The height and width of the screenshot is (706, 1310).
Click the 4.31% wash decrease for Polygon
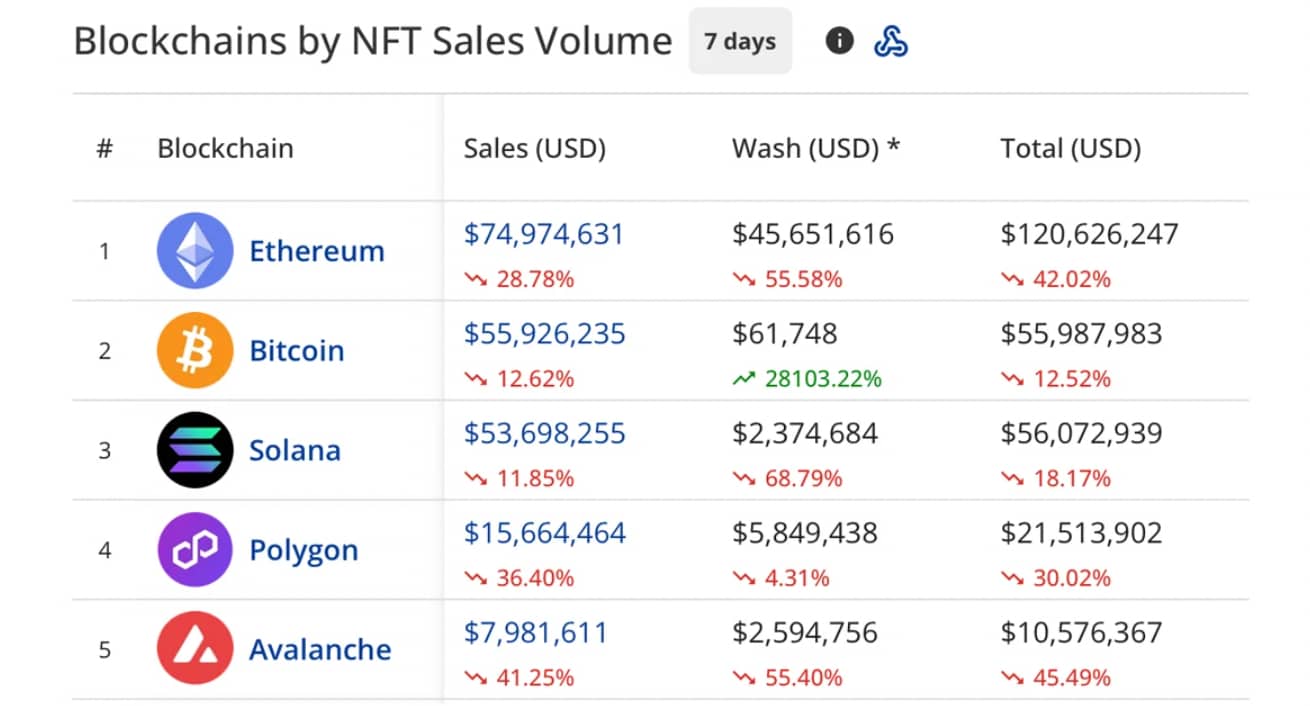pyautogui.click(x=781, y=578)
